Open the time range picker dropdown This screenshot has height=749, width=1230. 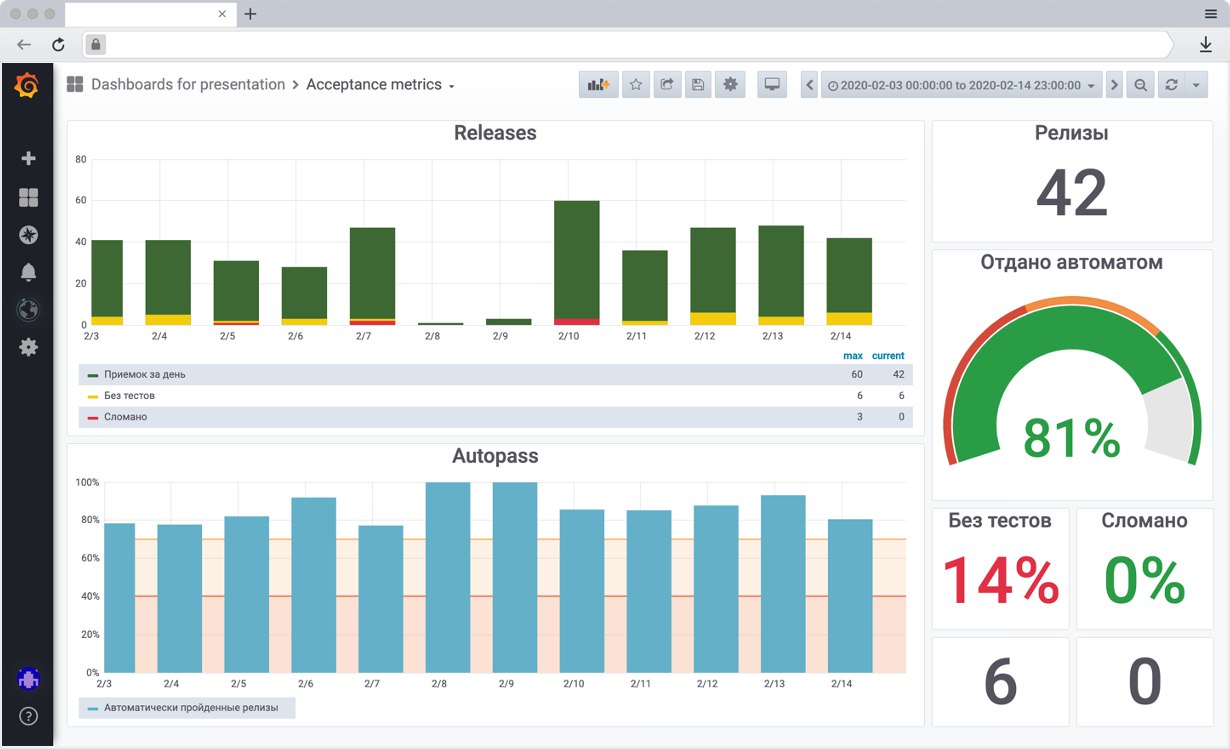coord(961,86)
